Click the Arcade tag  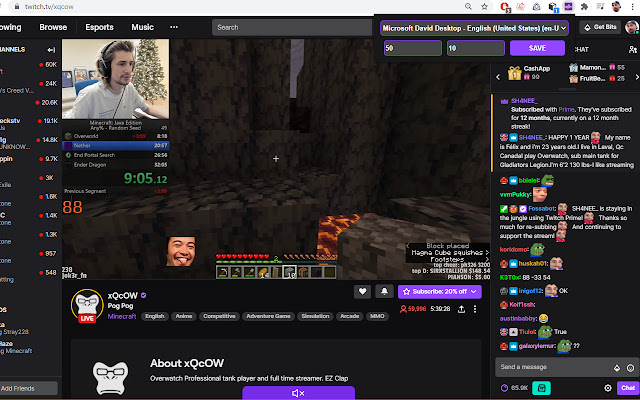pyautogui.click(x=349, y=316)
